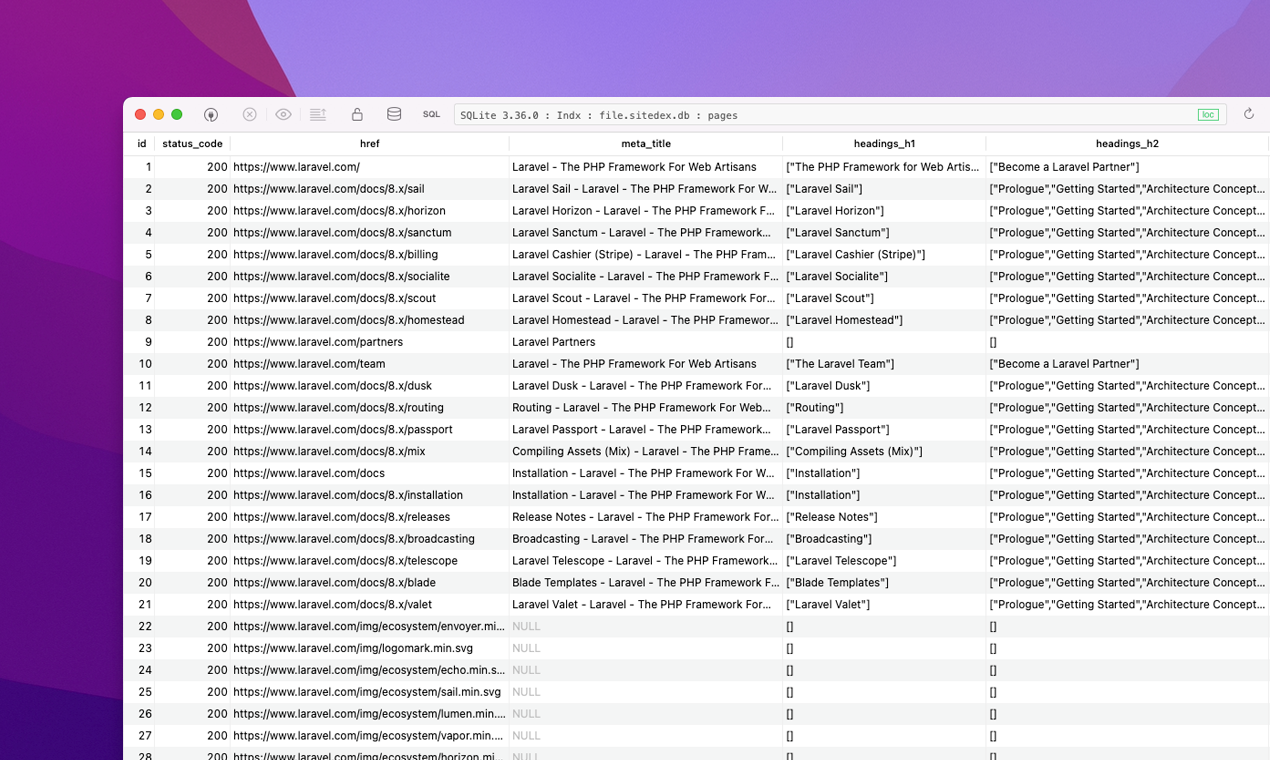The image size is (1270, 760).
Task: Select the SQL query editor icon
Action: click(x=431, y=114)
